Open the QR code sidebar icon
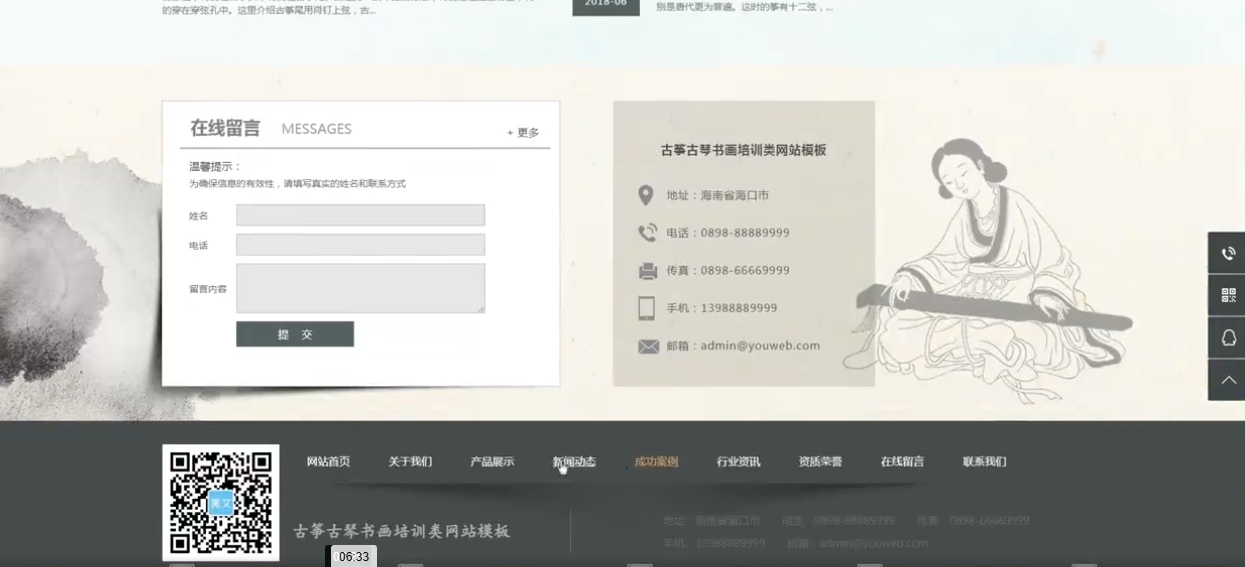This screenshot has width=1245, height=567. pos(1227,295)
